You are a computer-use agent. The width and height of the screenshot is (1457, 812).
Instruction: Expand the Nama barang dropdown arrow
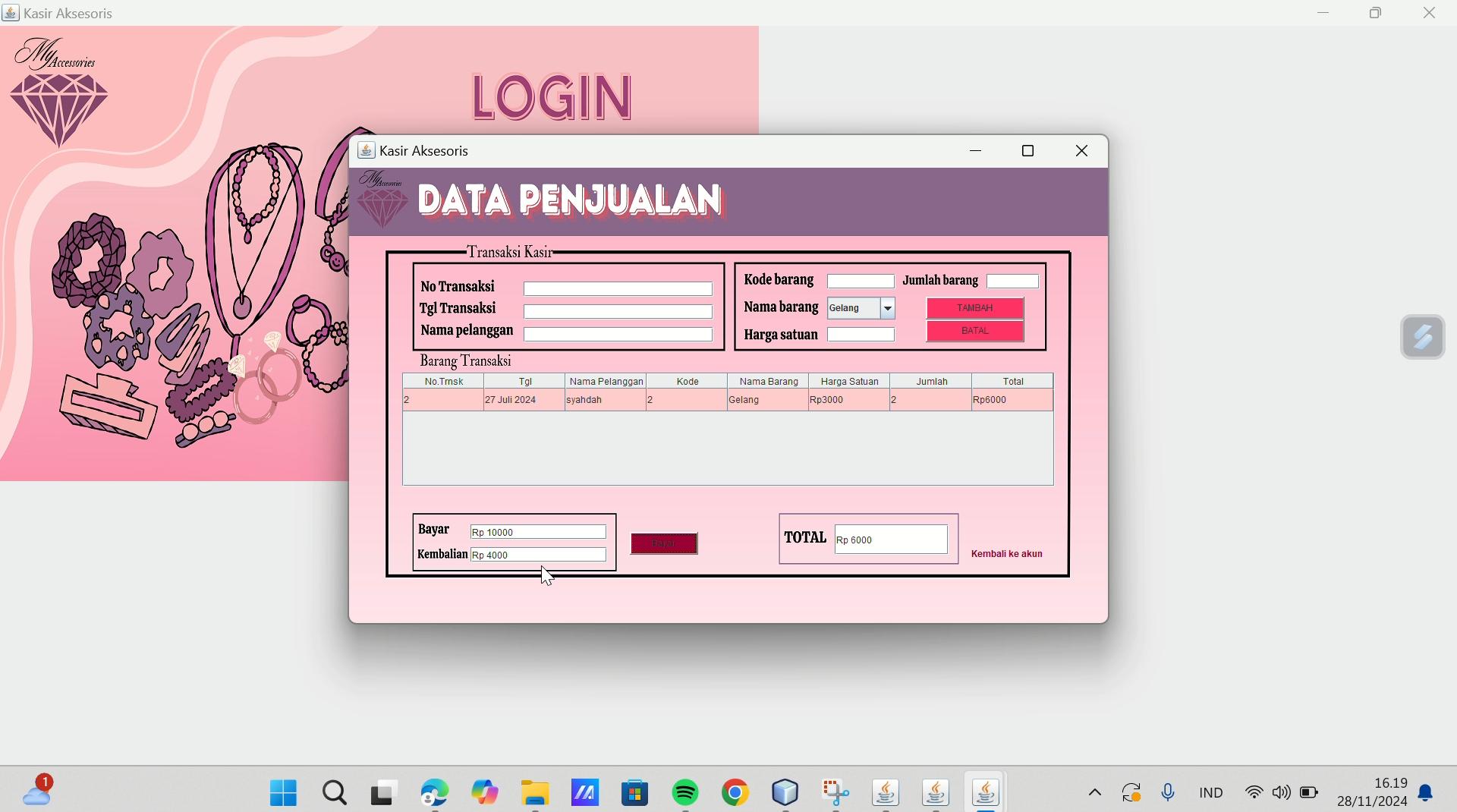pyautogui.click(x=887, y=309)
